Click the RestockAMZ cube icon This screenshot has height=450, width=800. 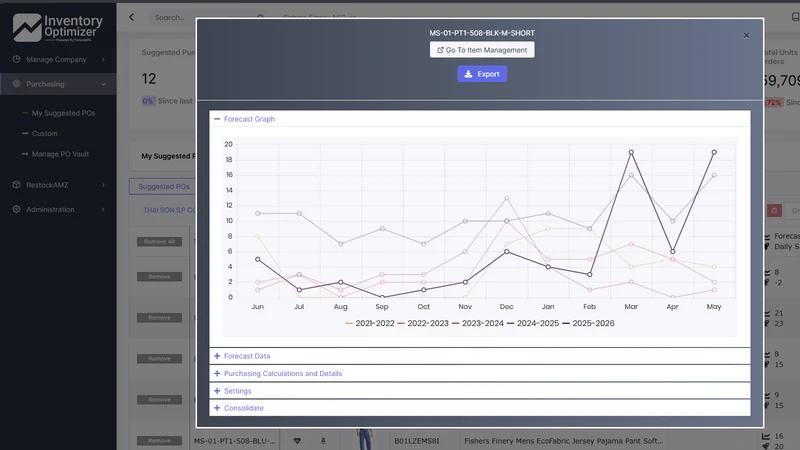click(16, 185)
